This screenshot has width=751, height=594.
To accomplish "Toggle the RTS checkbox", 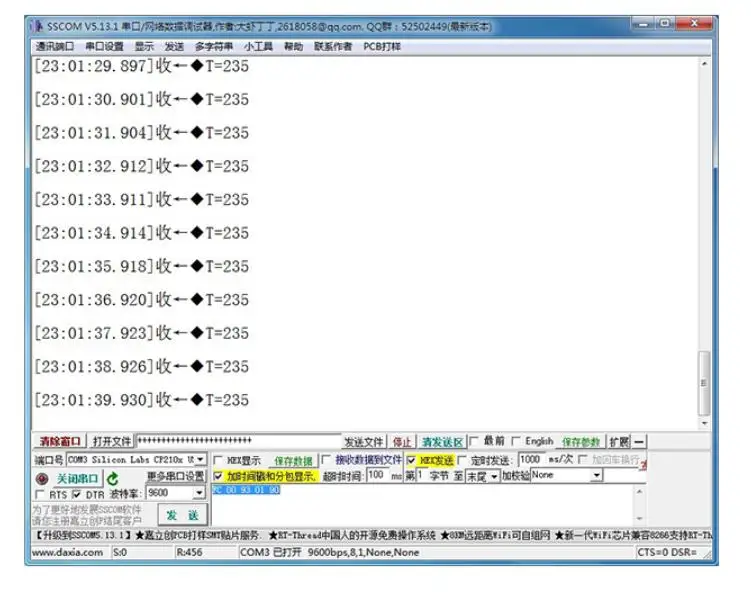I will pos(40,494).
